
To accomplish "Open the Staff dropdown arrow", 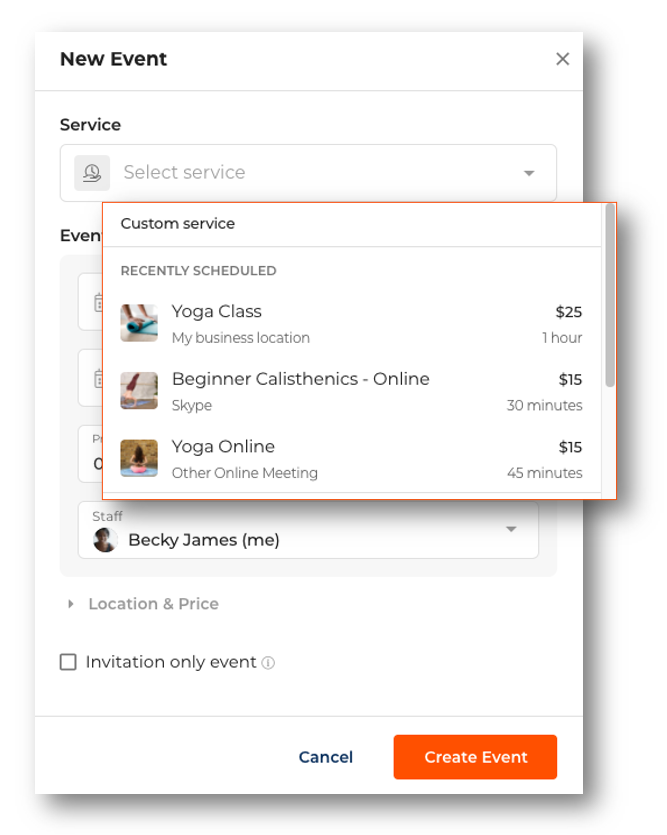I will 511,529.
